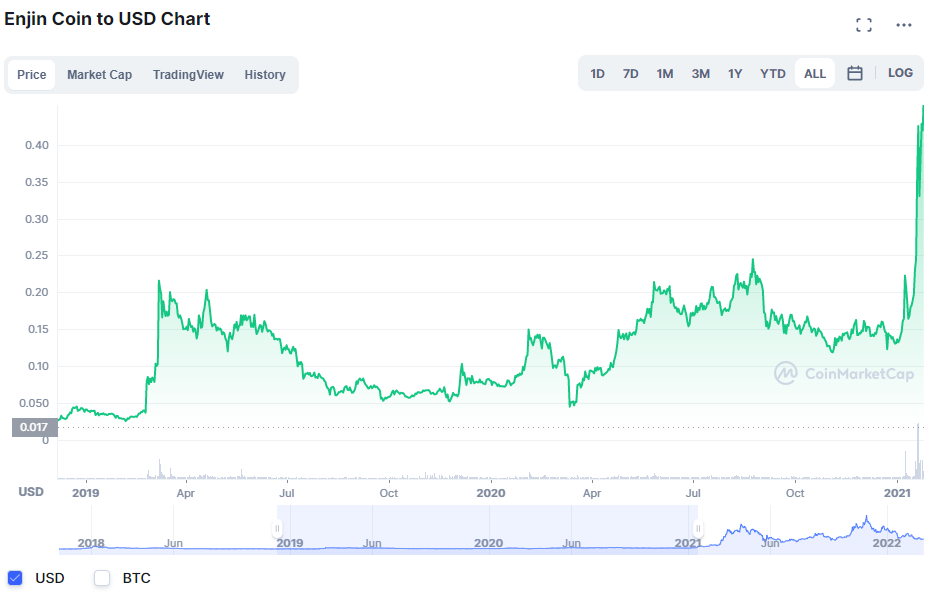Screen dimensions: 938x604
Task: Open the calendar date range picker
Action: coord(855,73)
